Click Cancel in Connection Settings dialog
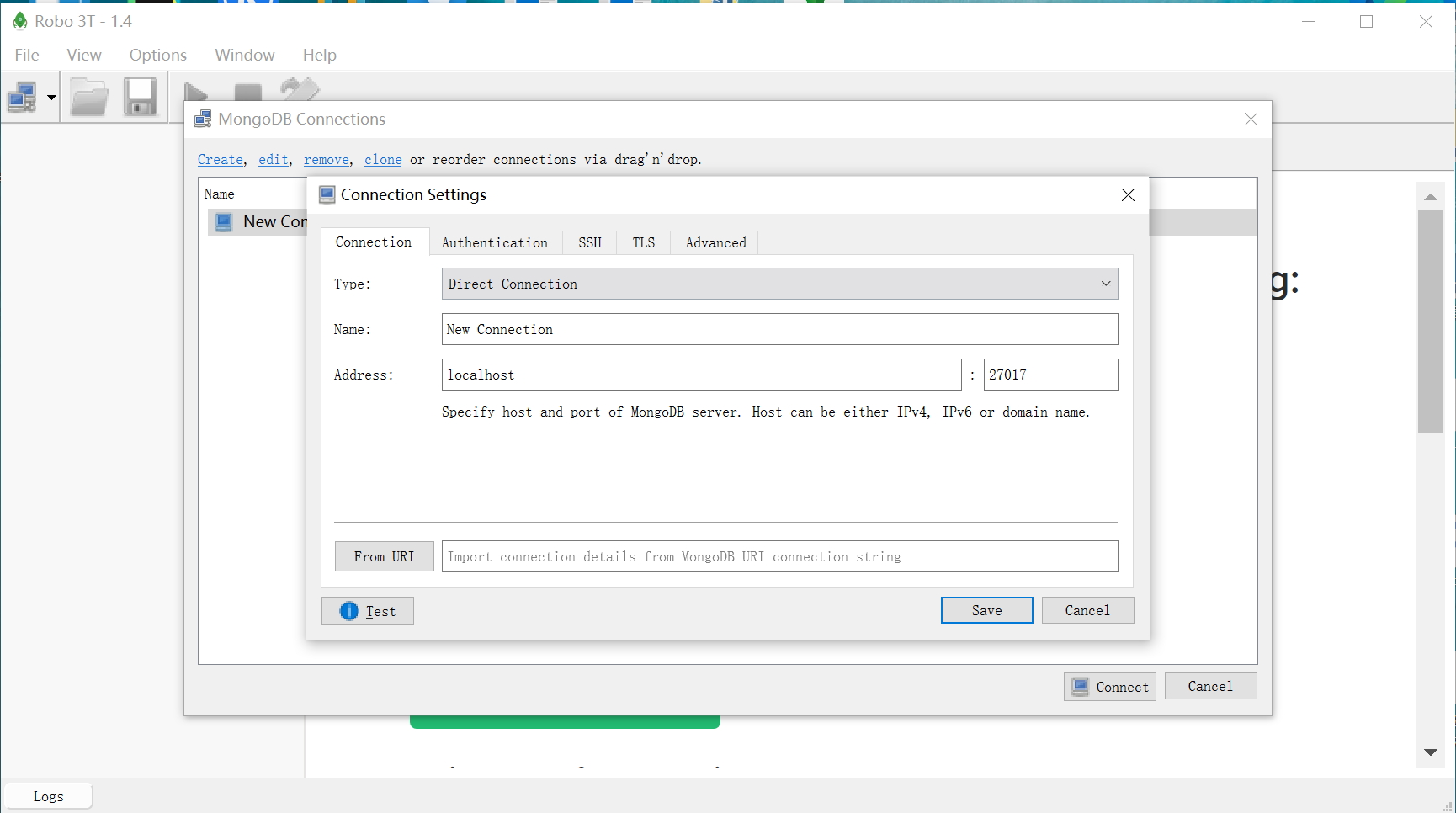 click(x=1088, y=610)
